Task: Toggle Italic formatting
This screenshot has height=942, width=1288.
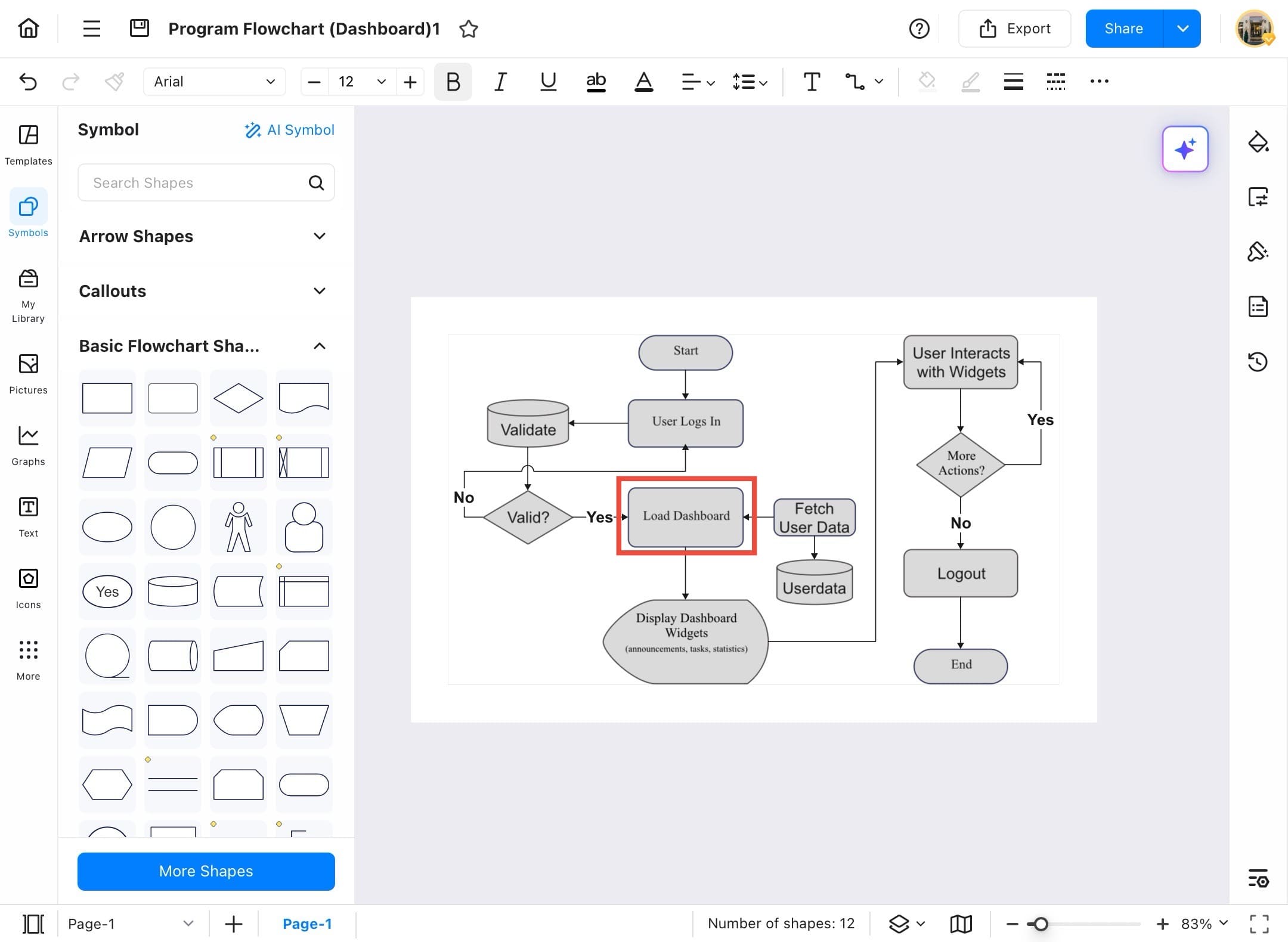Action: 500,82
